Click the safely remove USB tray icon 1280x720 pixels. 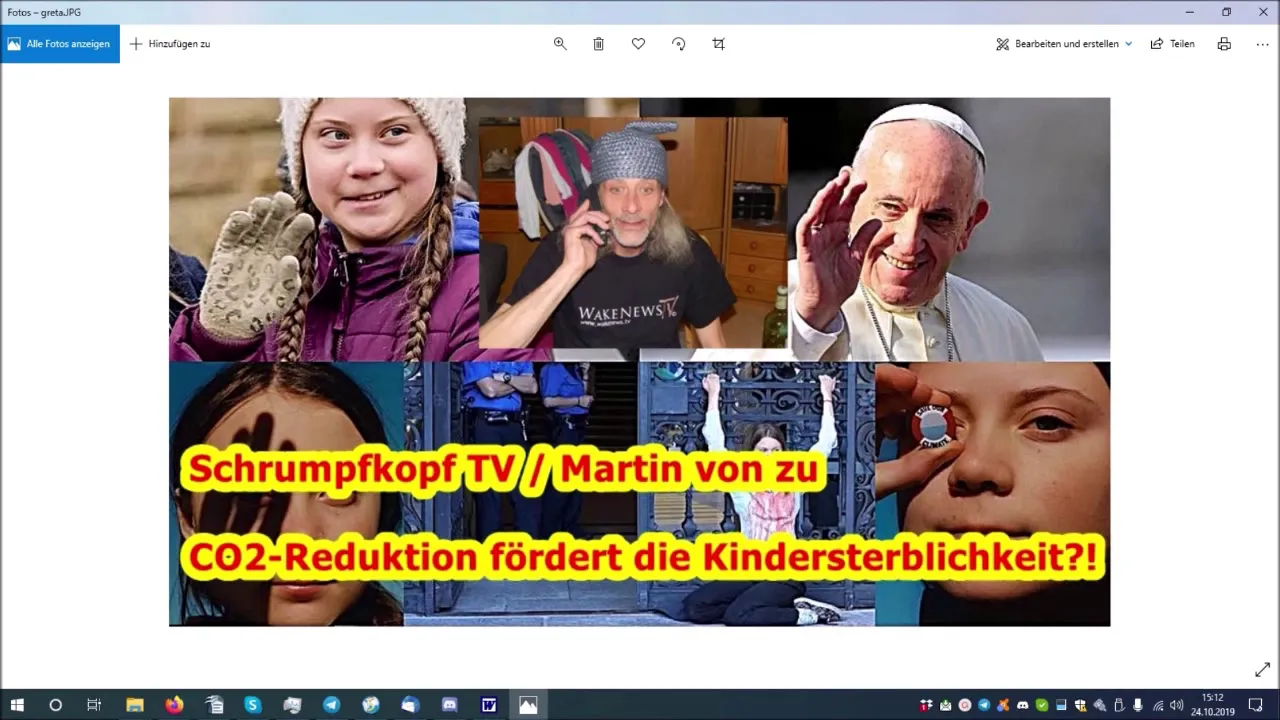point(1119,705)
